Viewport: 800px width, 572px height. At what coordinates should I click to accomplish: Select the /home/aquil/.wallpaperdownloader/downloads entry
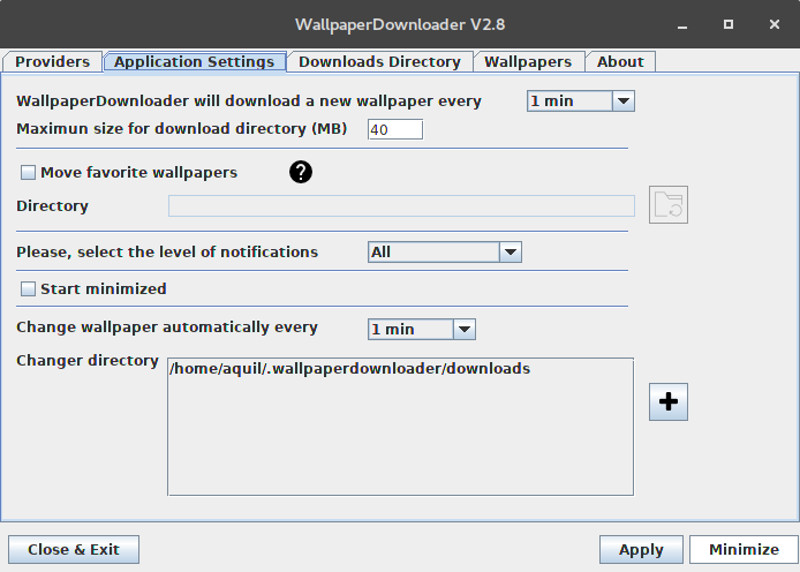click(x=350, y=368)
